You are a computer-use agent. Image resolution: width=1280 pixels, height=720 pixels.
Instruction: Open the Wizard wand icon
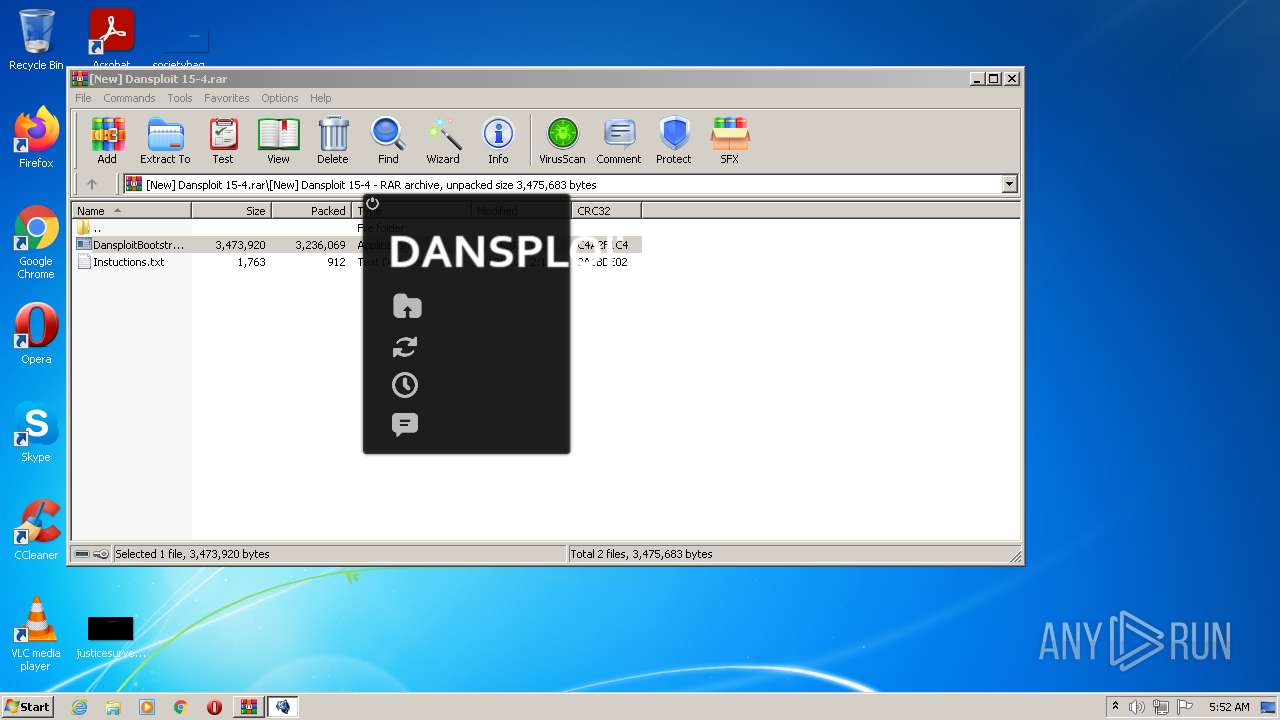[x=443, y=140]
